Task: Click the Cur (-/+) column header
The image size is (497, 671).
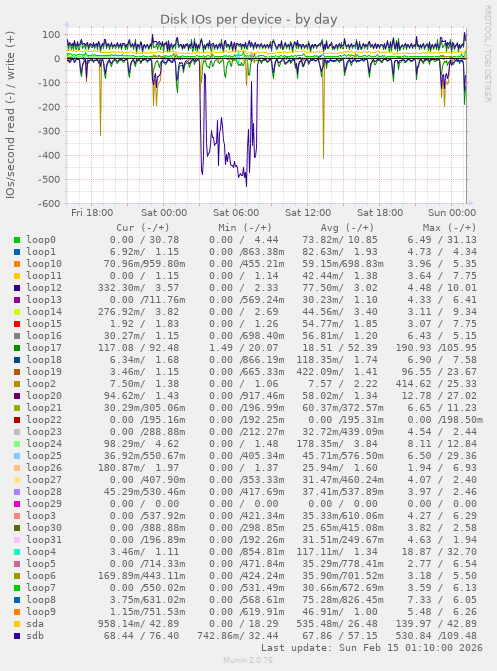Action: pos(143,228)
